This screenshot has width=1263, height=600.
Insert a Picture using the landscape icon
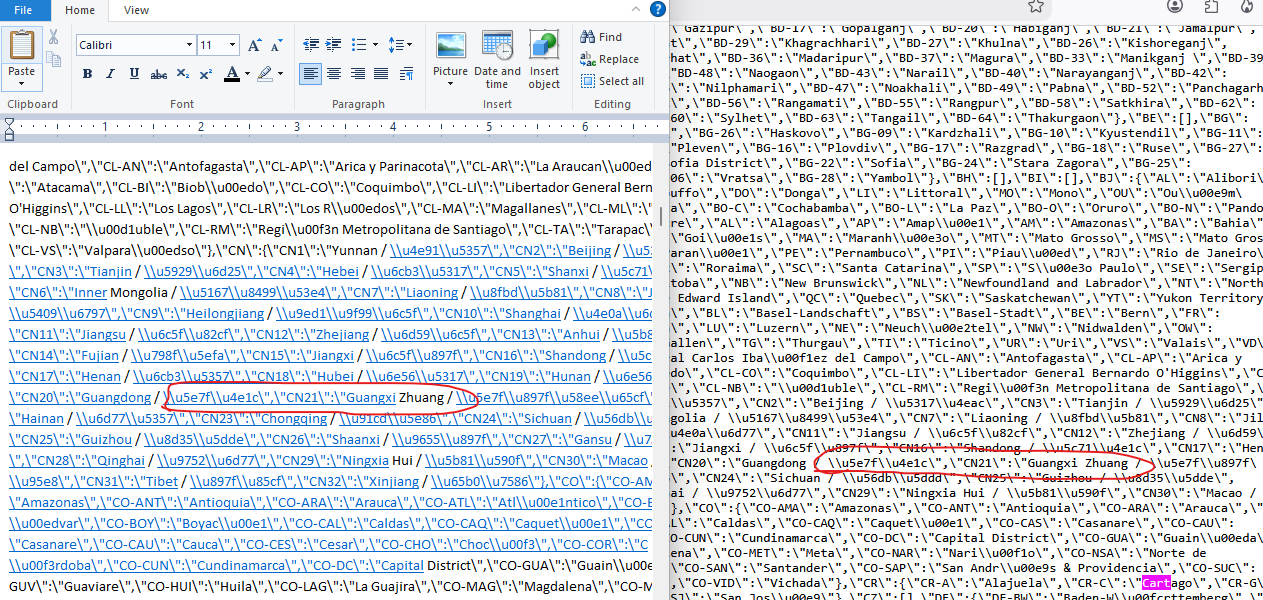pyautogui.click(x=450, y=46)
